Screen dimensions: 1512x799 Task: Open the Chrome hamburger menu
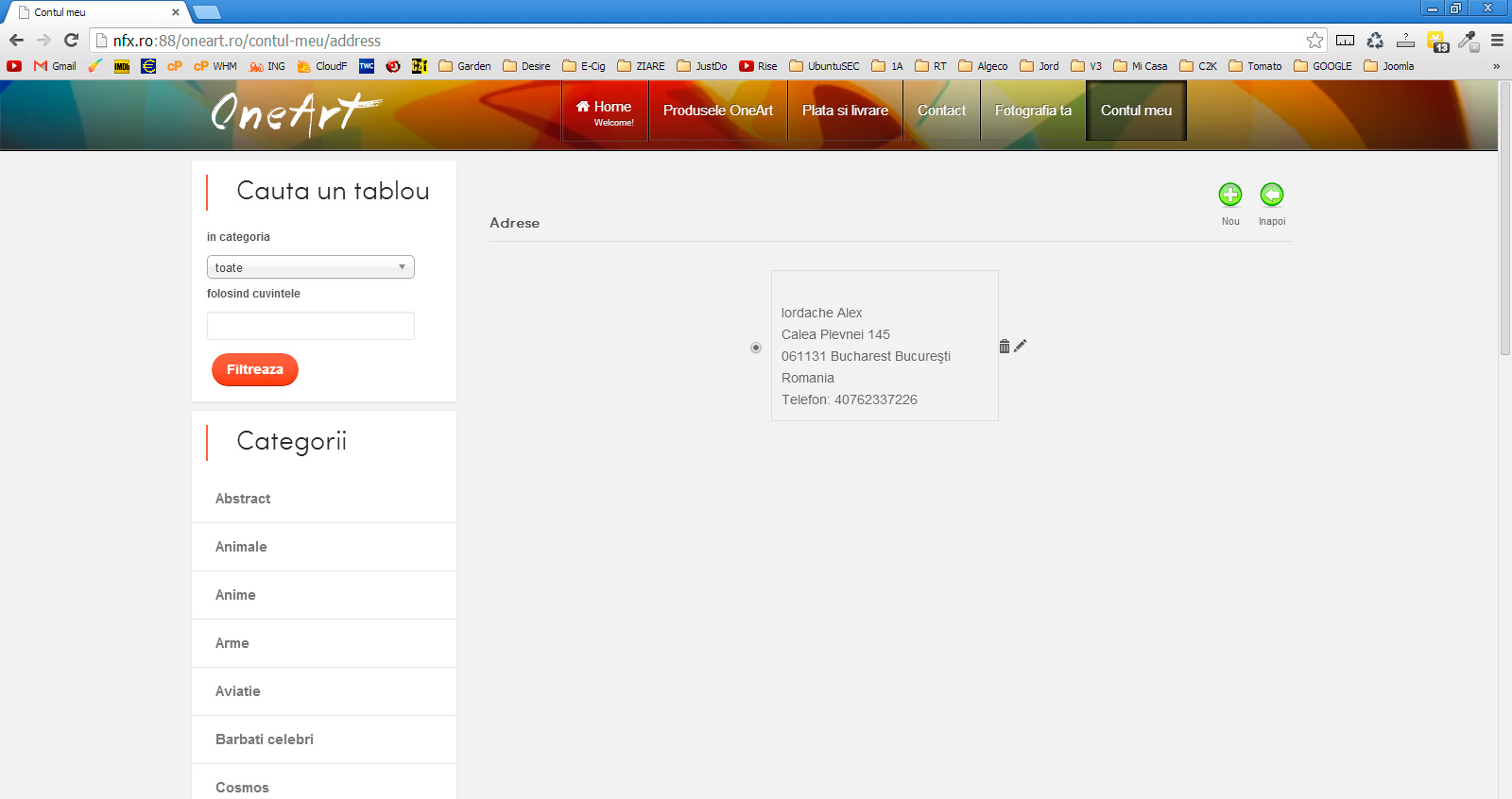tap(1497, 40)
